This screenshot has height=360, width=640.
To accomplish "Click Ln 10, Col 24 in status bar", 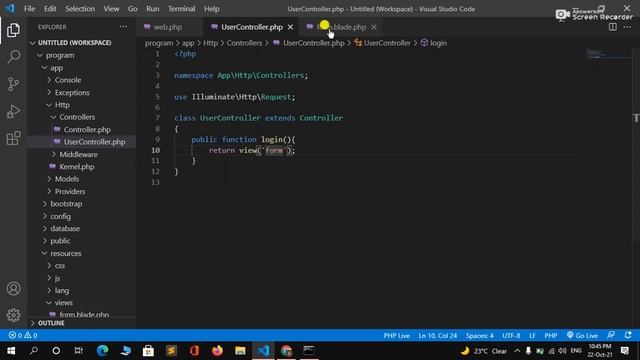I will (x=438, y=336).
